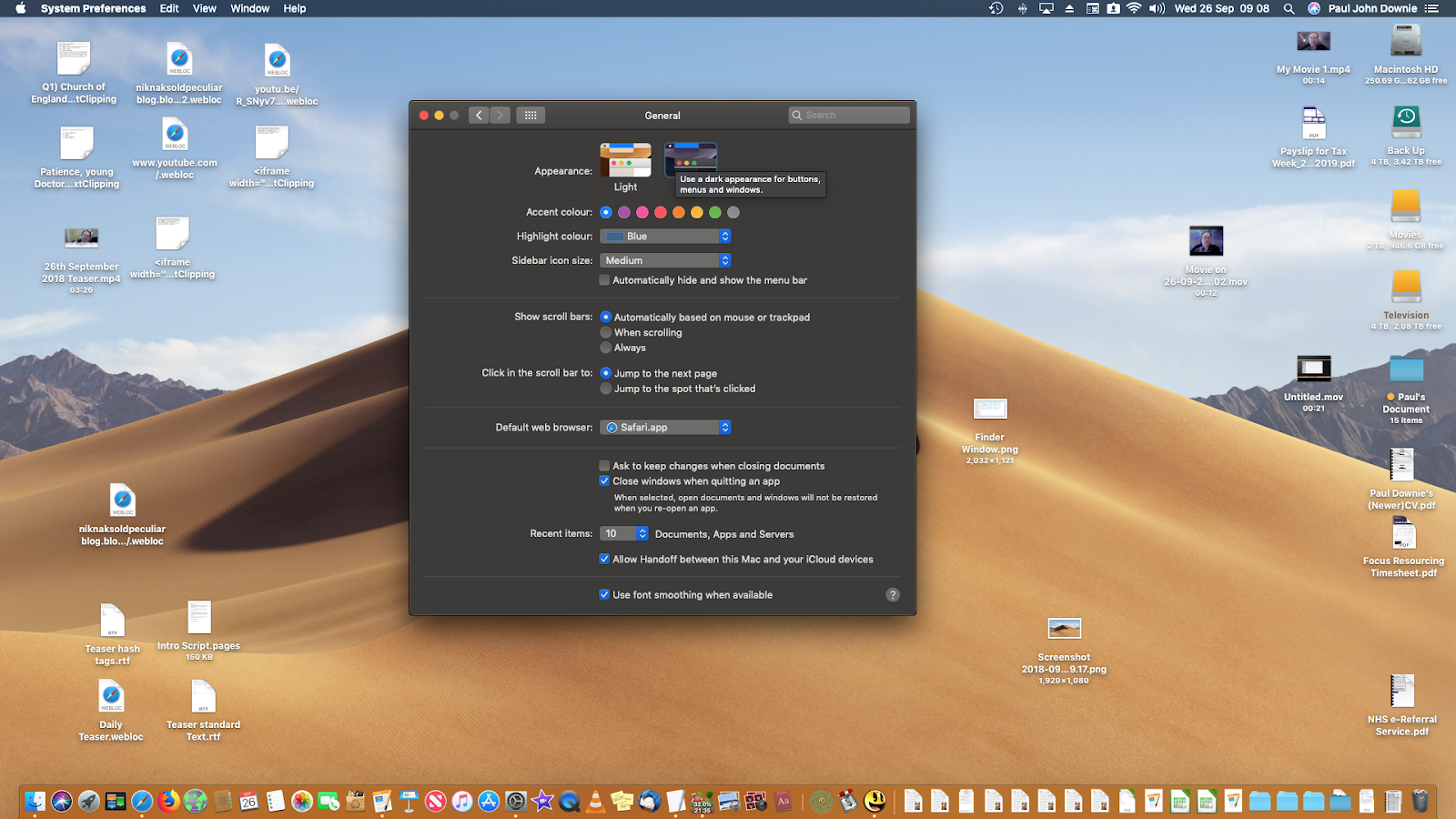Open Launchpad rocket in the Dock
This screenshot has height=819, width=1456.
(88, 801)
